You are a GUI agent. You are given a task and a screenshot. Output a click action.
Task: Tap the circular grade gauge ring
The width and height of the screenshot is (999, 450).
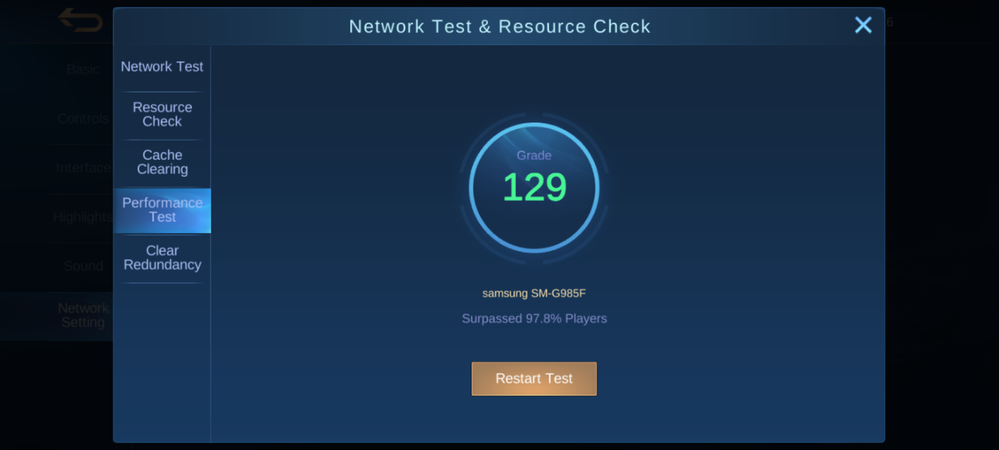pyautogui.click(x=534, y=187)
